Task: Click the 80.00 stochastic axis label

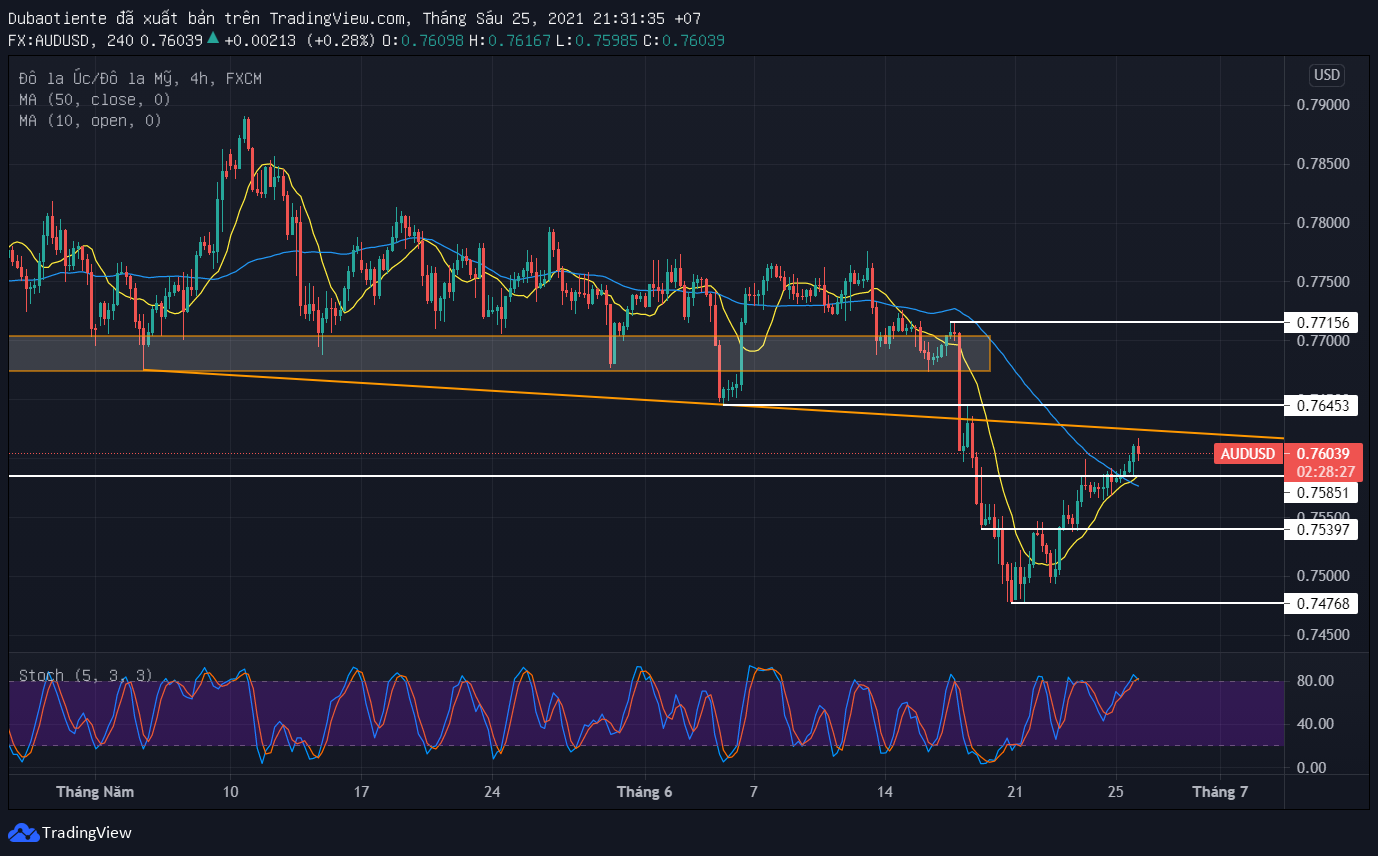Action: point(1315,681)
